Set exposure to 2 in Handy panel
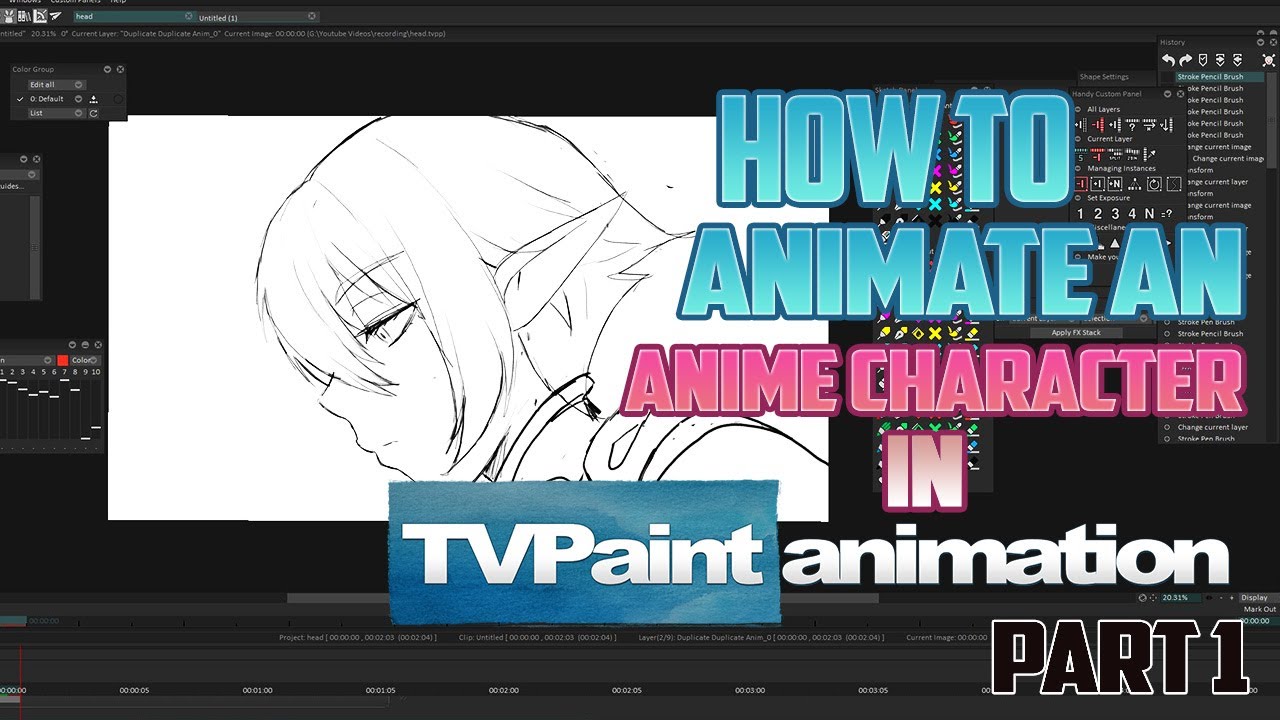 [1098, 213]
